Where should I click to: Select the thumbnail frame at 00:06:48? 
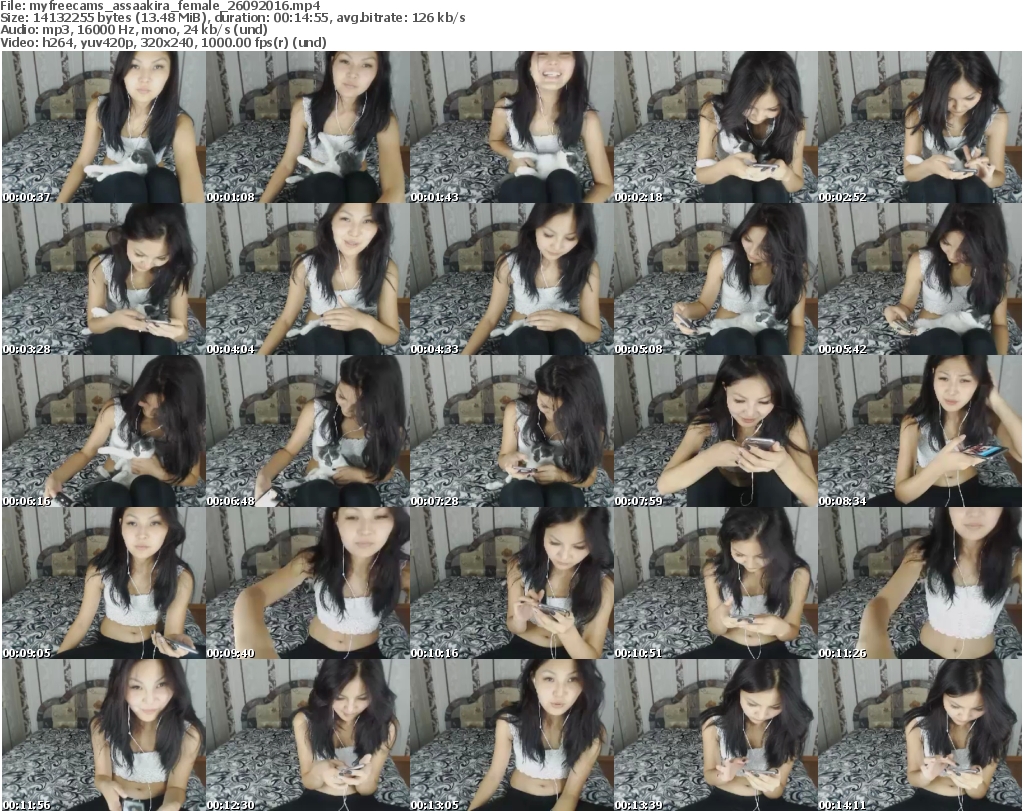(x=308, y=431)
